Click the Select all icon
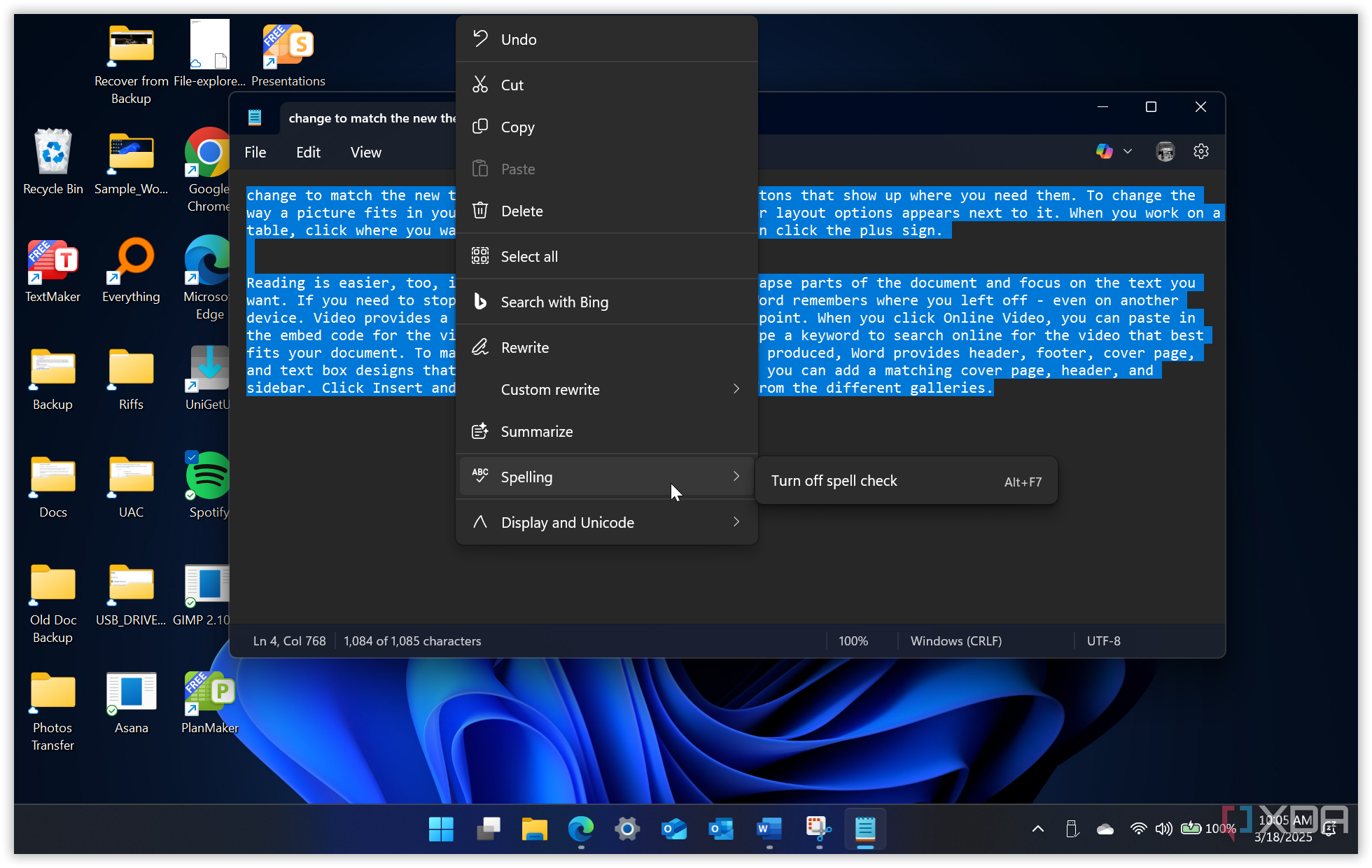This screenshot has width=1372, height=868. pyautogui.click(x=480, y=255)
